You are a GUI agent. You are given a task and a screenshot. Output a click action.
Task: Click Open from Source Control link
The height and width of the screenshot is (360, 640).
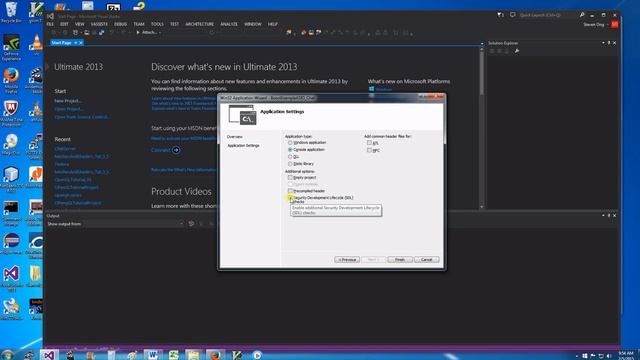coord(81,117)
